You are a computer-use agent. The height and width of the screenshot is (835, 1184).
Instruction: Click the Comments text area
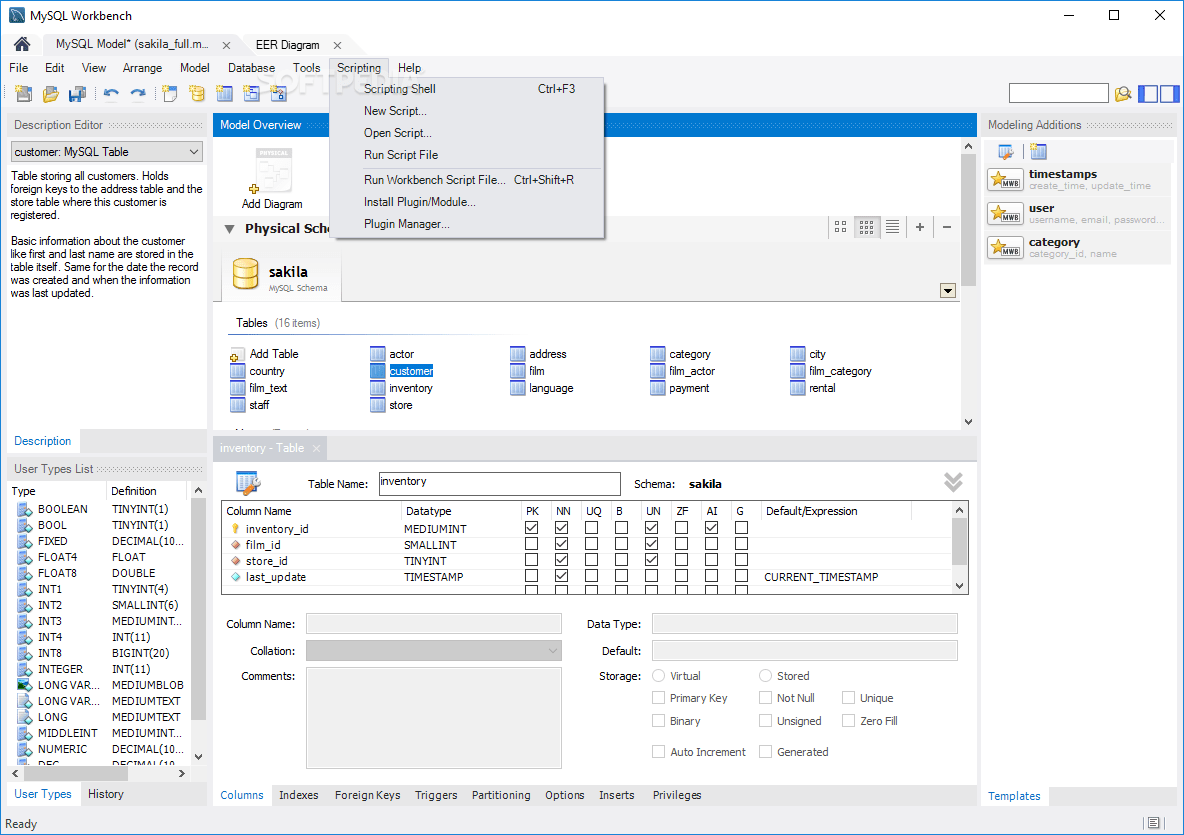coord(433,717)
